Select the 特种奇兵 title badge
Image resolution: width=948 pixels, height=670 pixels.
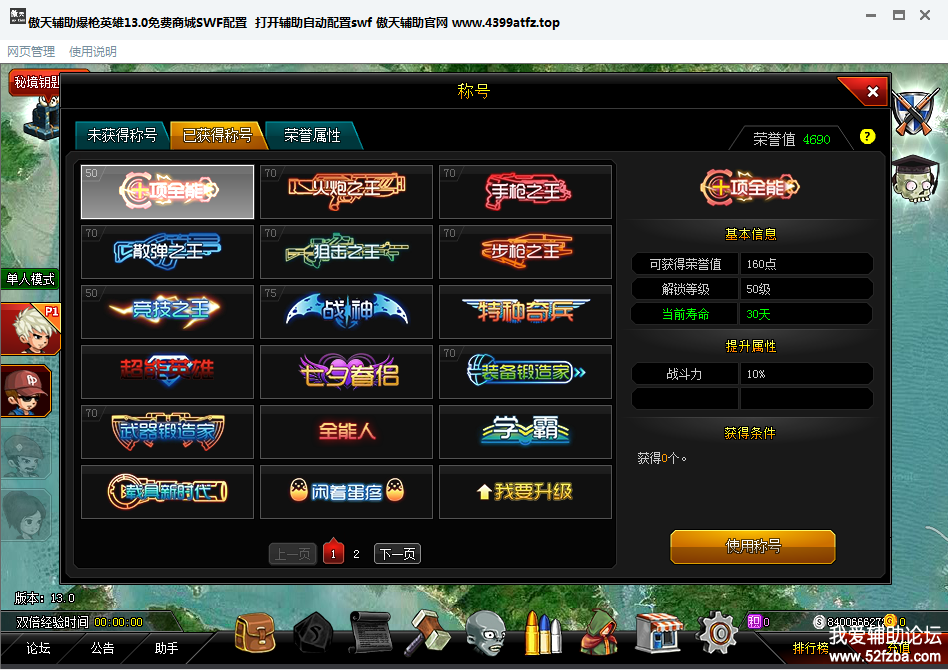525,311
